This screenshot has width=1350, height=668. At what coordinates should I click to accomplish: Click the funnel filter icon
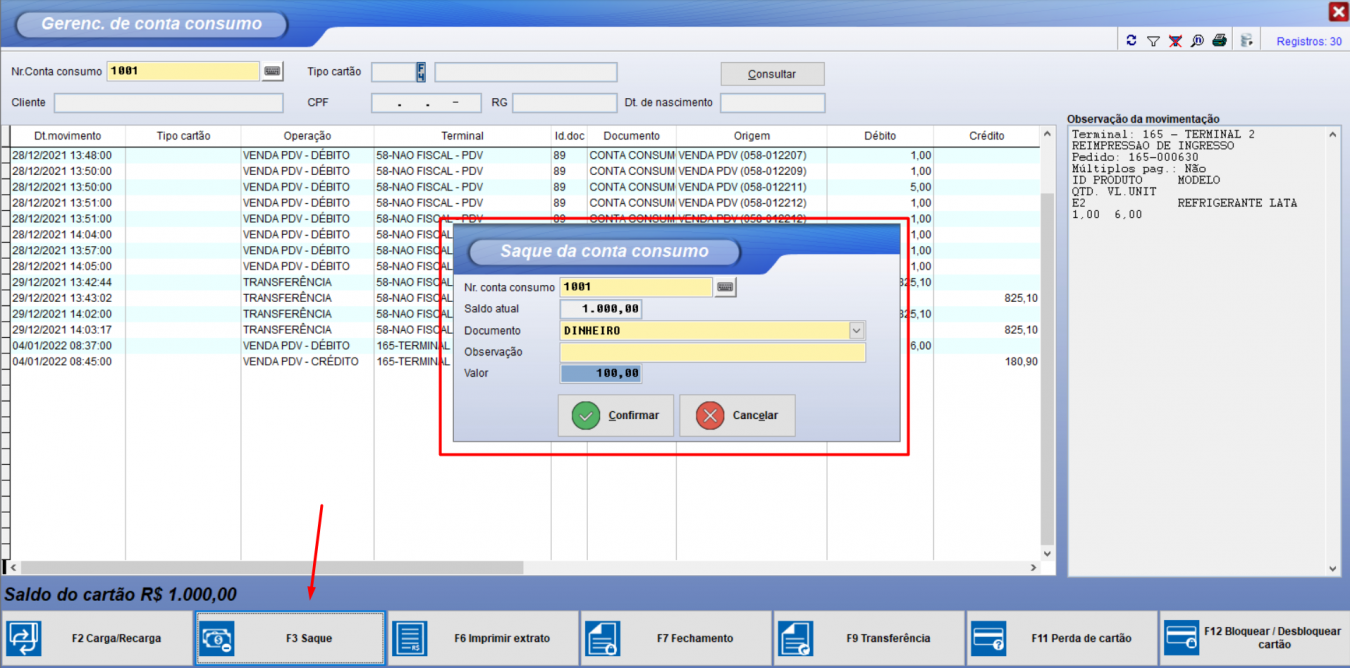tap(1153, 41)
